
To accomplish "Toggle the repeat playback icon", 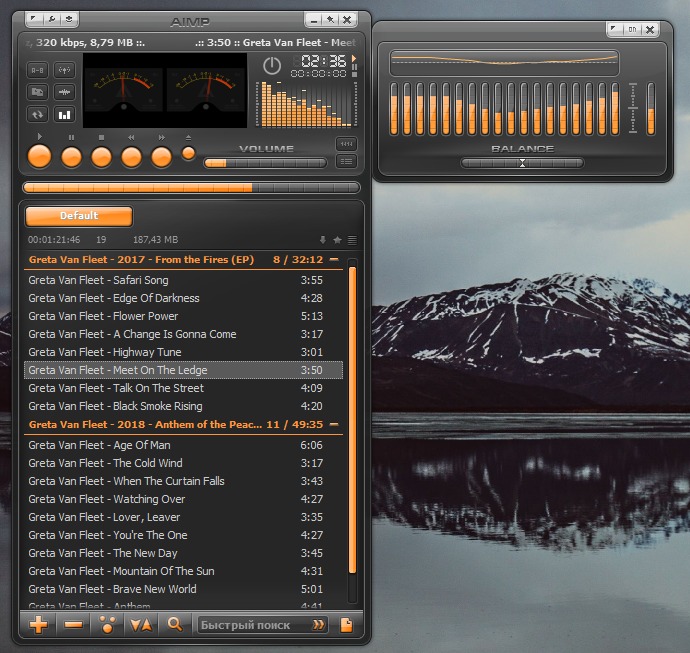I will coord(37,114).
